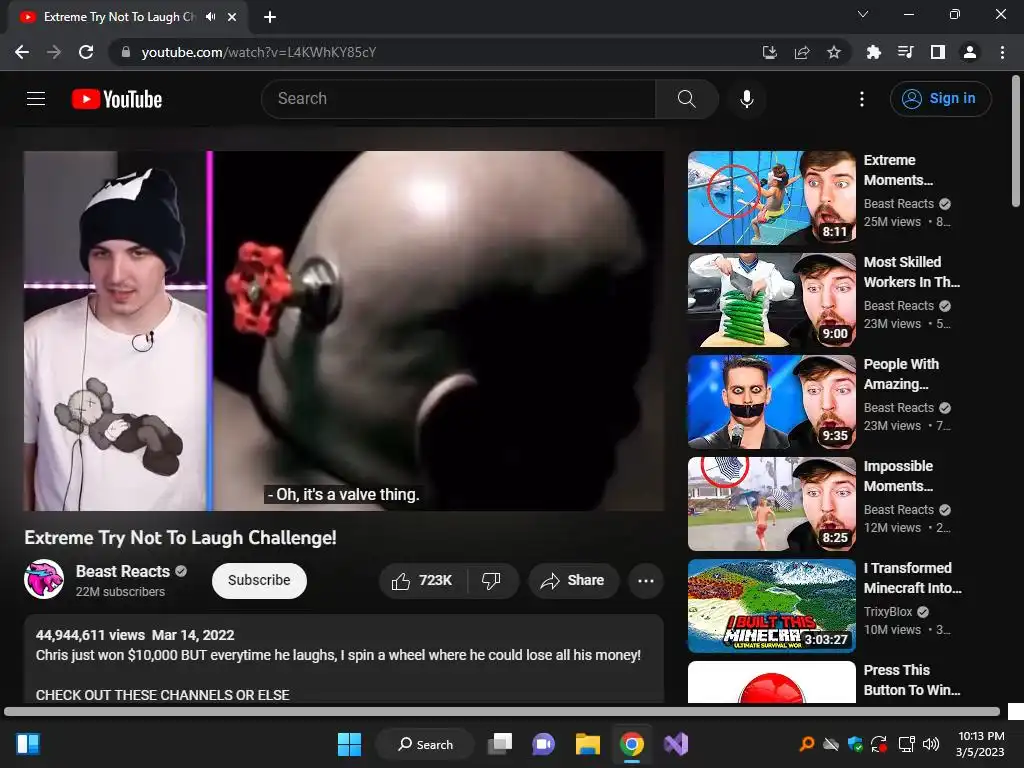1024x768 pixels.
Task: Open Beast Reacts channel avatar
Action: pyautogui.click(x=44, y=579)
